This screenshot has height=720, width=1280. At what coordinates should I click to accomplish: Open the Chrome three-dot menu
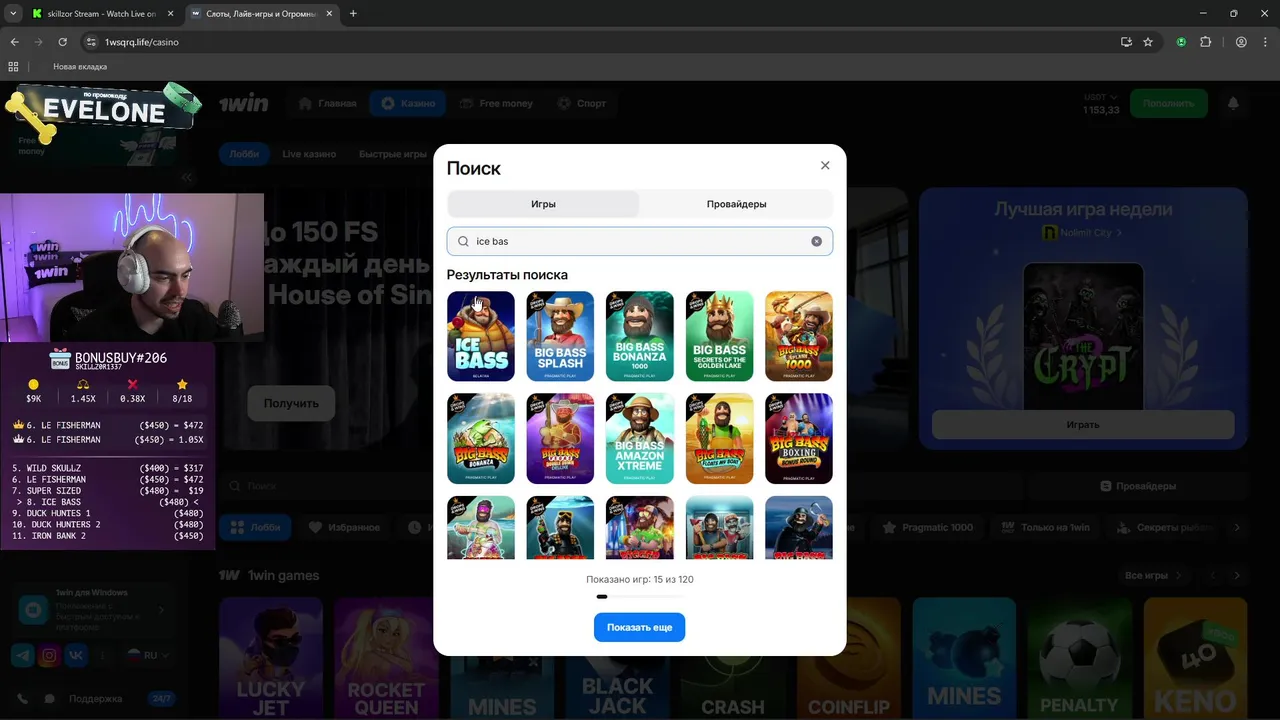1264,42
